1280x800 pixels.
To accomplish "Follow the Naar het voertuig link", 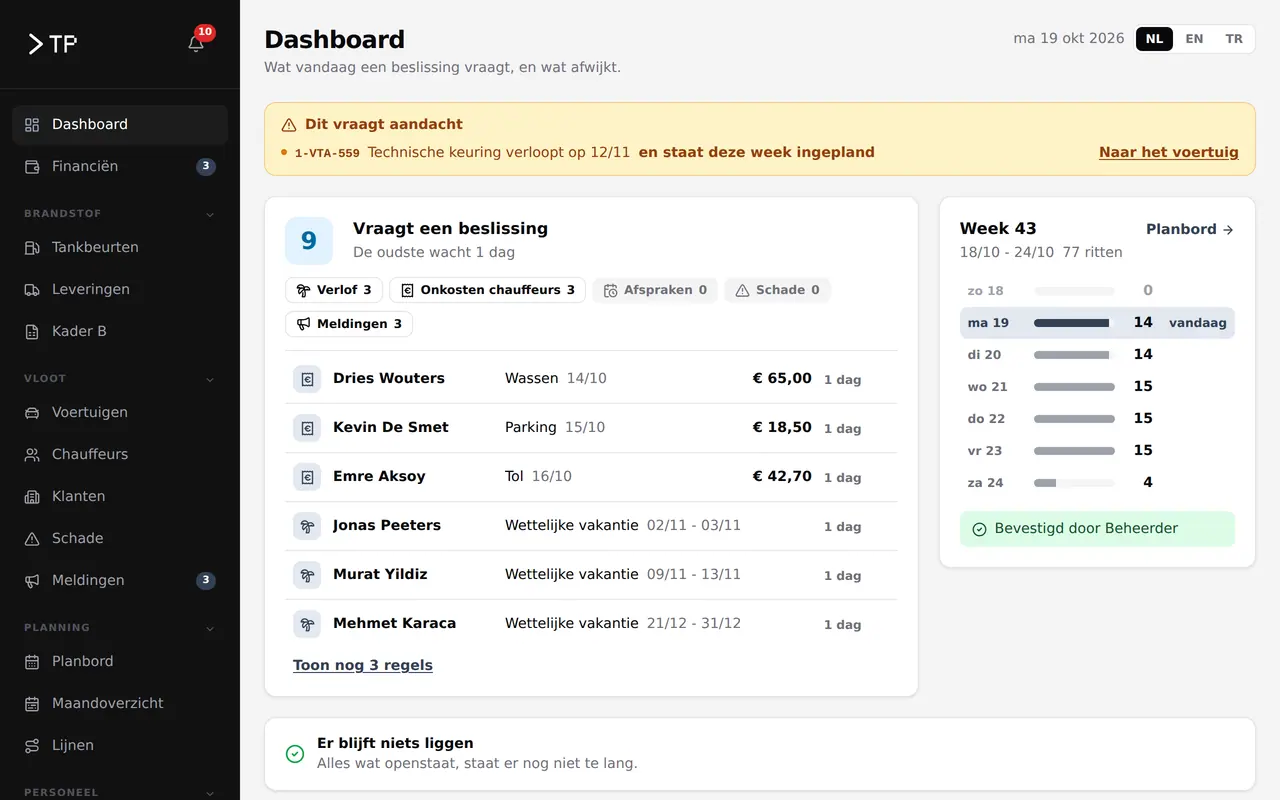I will pos(1168,152).
